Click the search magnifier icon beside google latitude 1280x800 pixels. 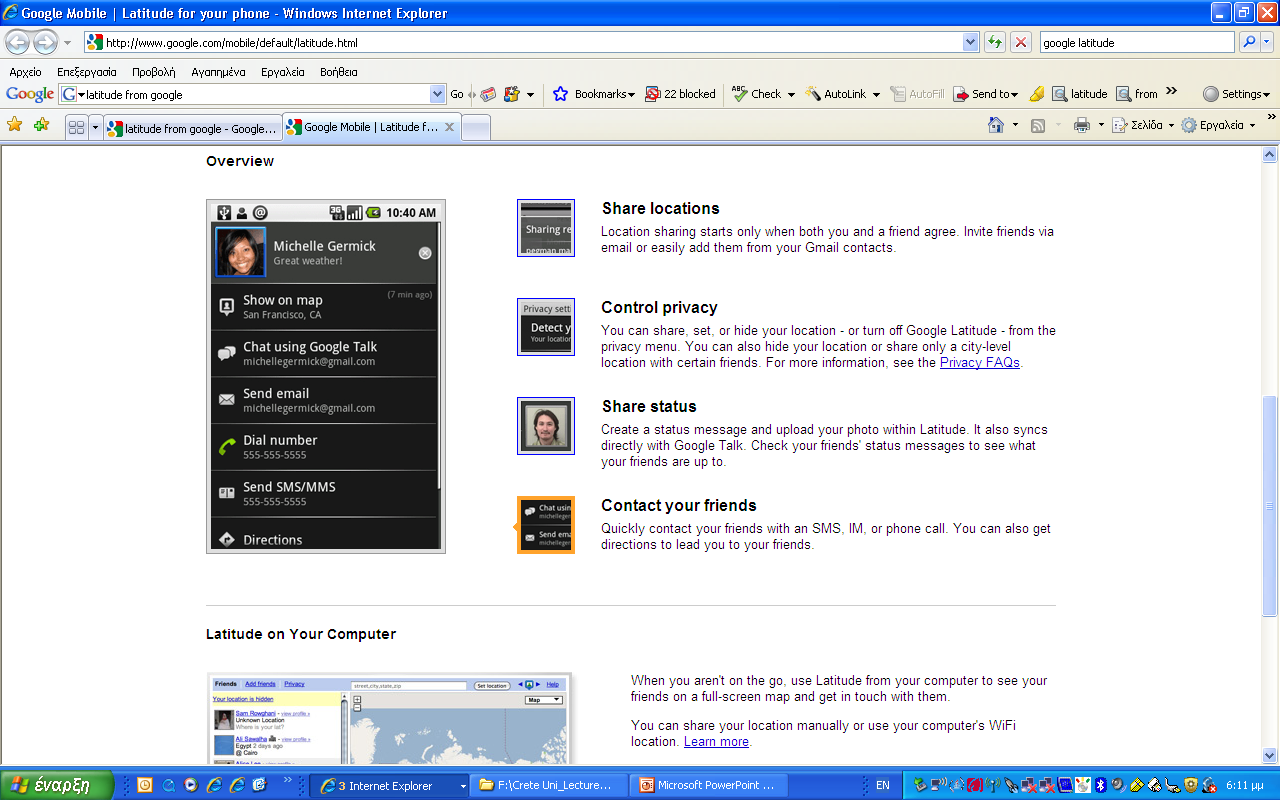click(x=1248, y=42)
